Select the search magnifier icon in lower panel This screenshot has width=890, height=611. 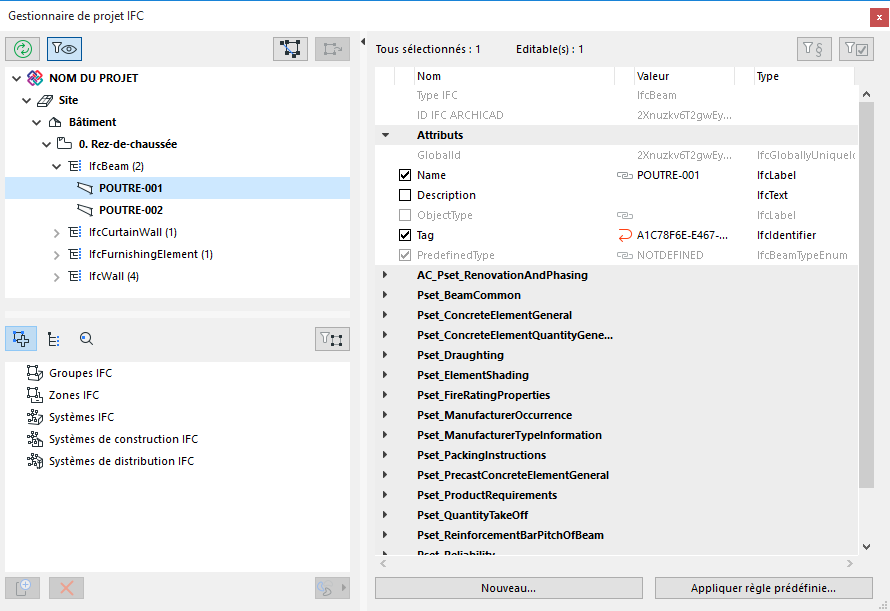[87, 339]
